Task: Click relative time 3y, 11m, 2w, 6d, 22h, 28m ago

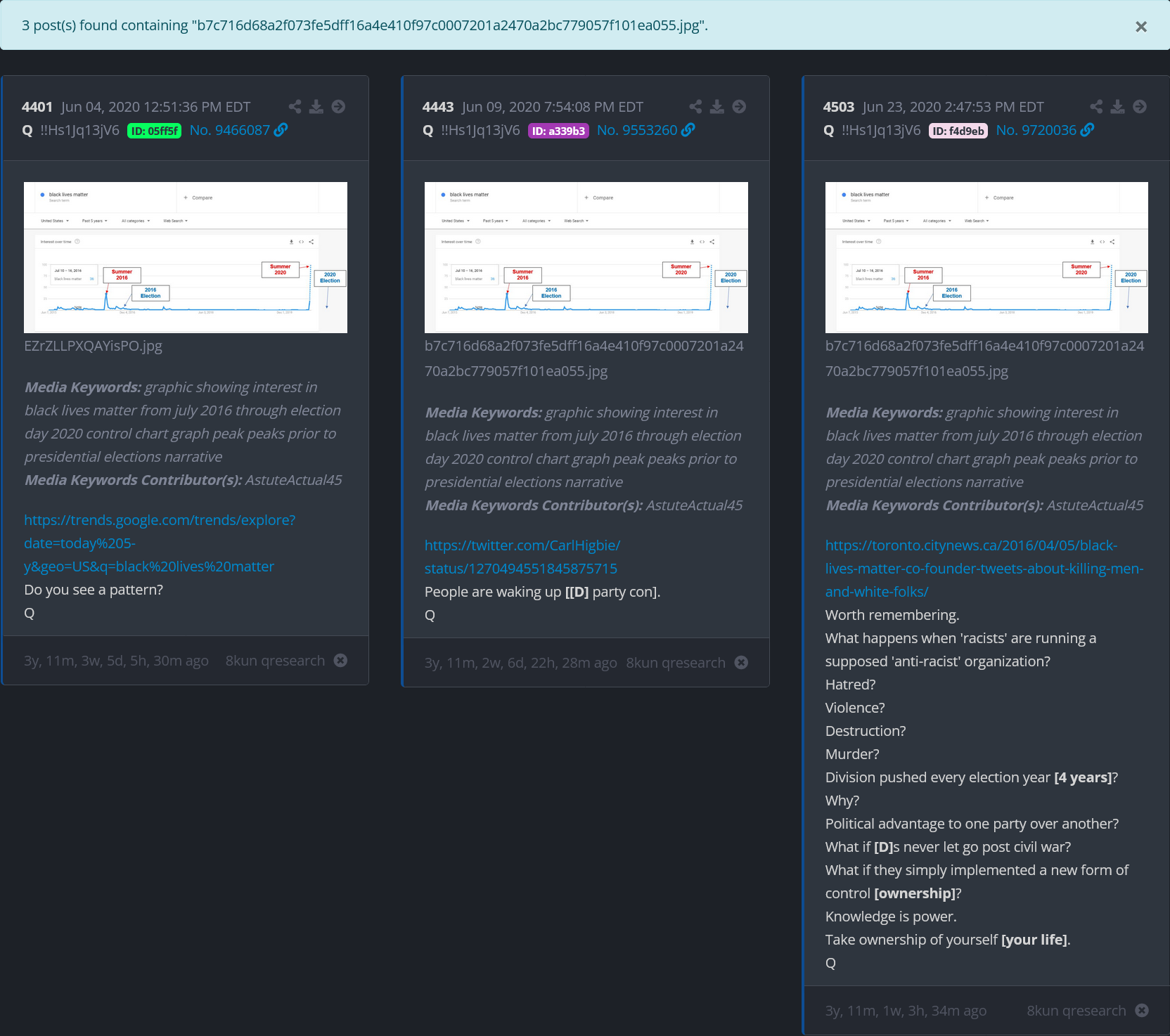Action: pos(521,663)
